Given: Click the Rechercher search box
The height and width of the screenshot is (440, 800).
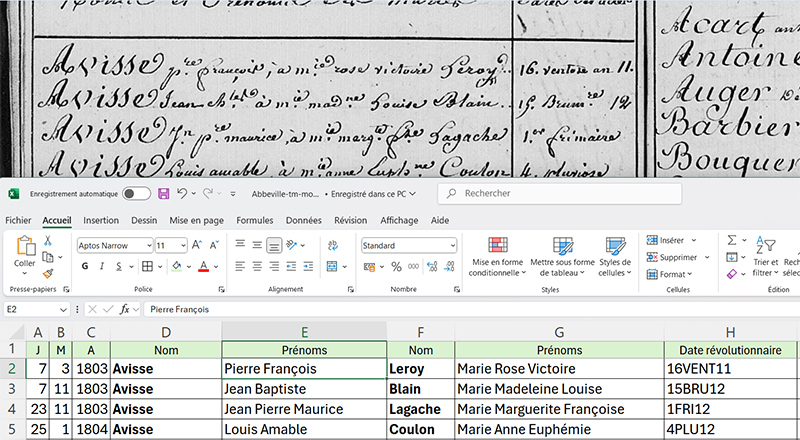Looking at the screenshot, I should pyautogui.click(x=560, y=193).
